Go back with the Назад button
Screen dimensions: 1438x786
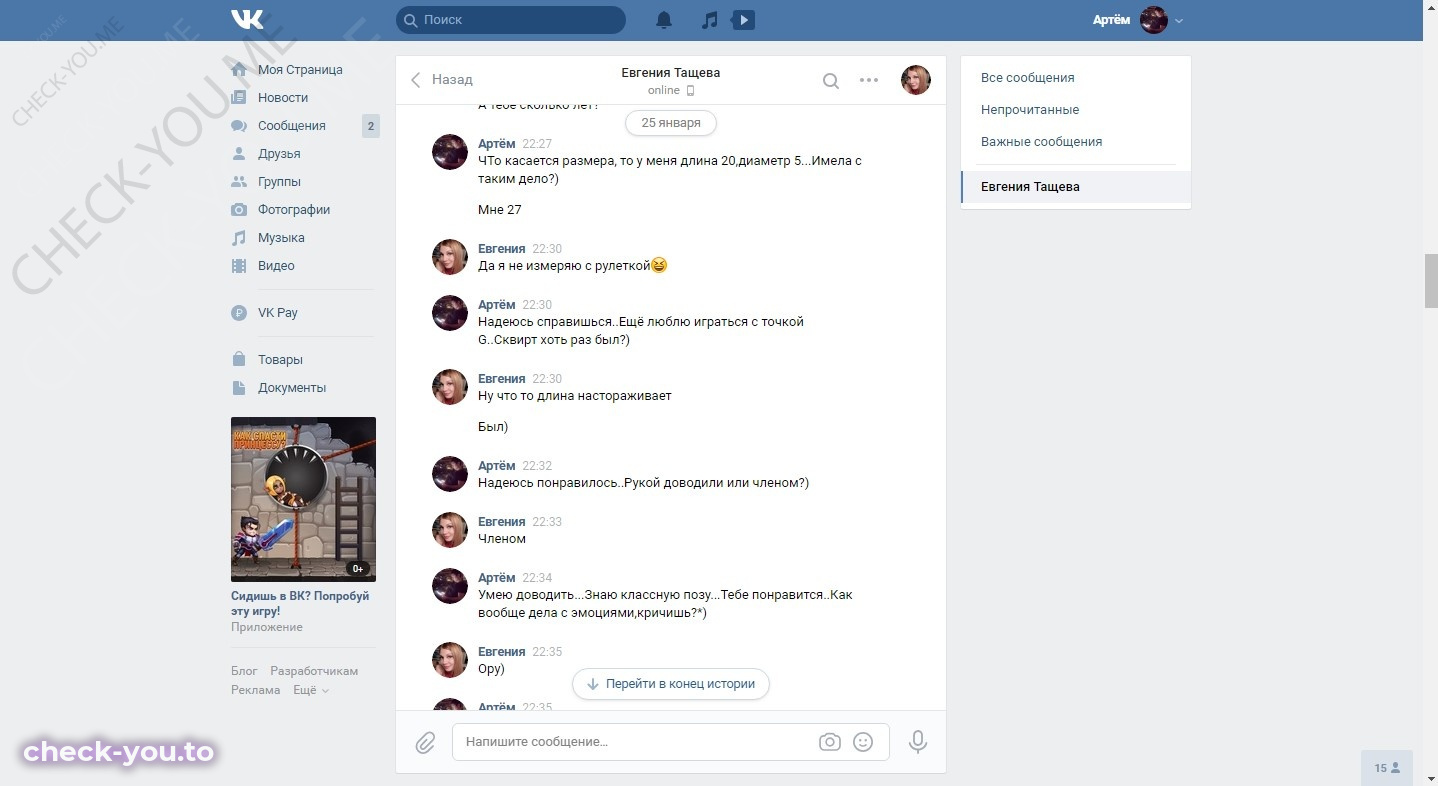tap(441, 80)
